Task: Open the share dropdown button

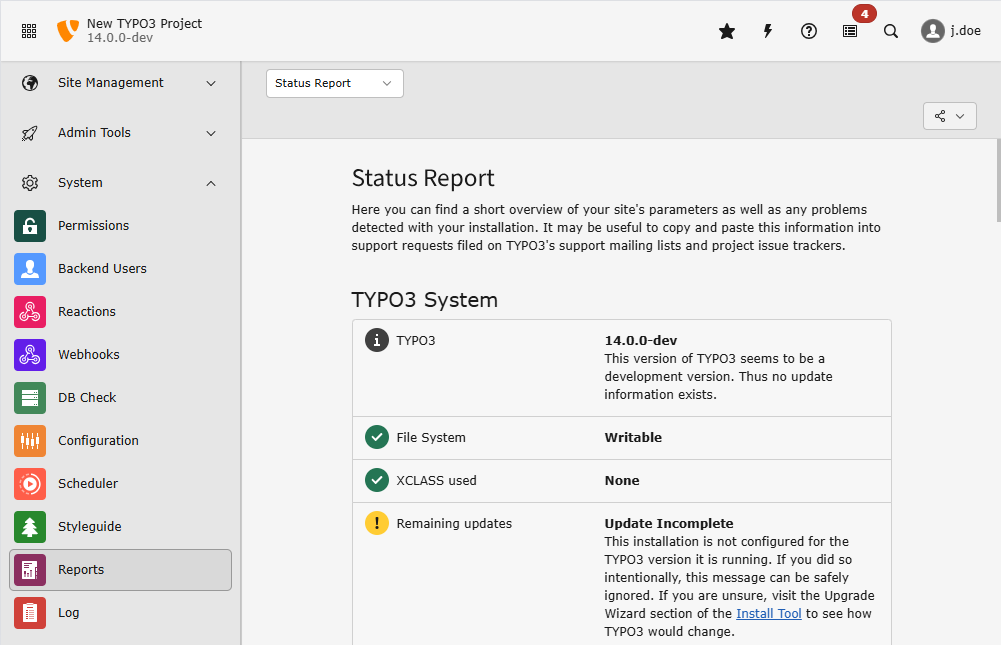Action: click(949, 116)
